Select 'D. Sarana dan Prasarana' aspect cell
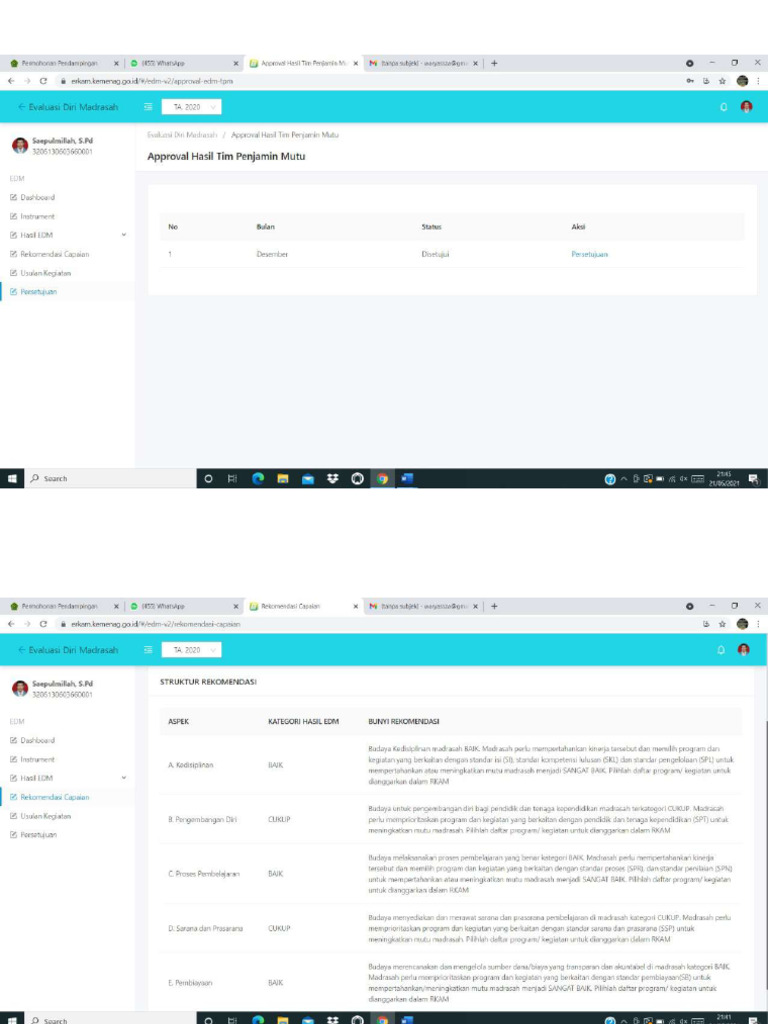This screenshot has width=768, height=1024. click(x=205, y=928)
